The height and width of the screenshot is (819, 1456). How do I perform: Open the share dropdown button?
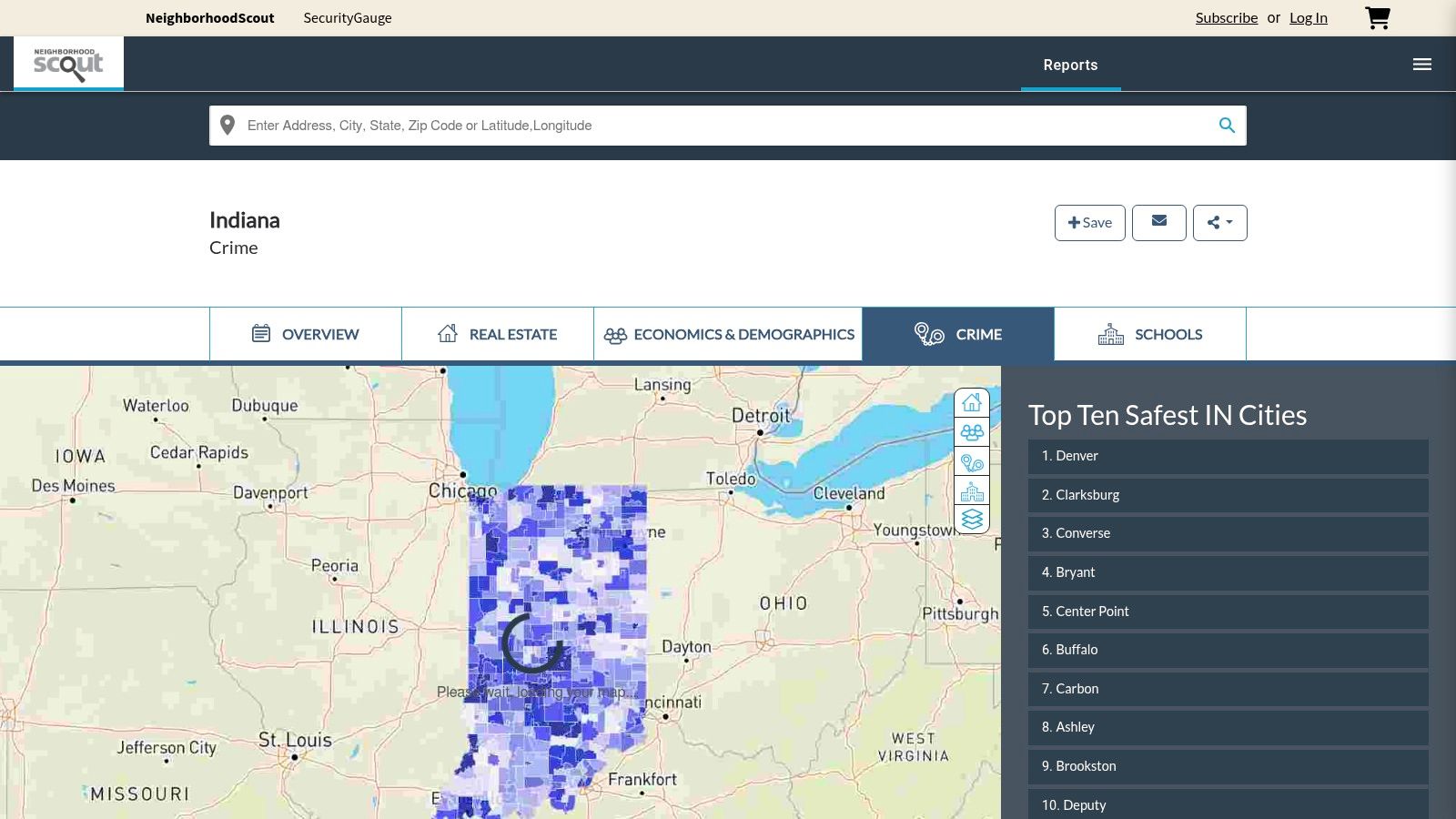point(1219,222)
